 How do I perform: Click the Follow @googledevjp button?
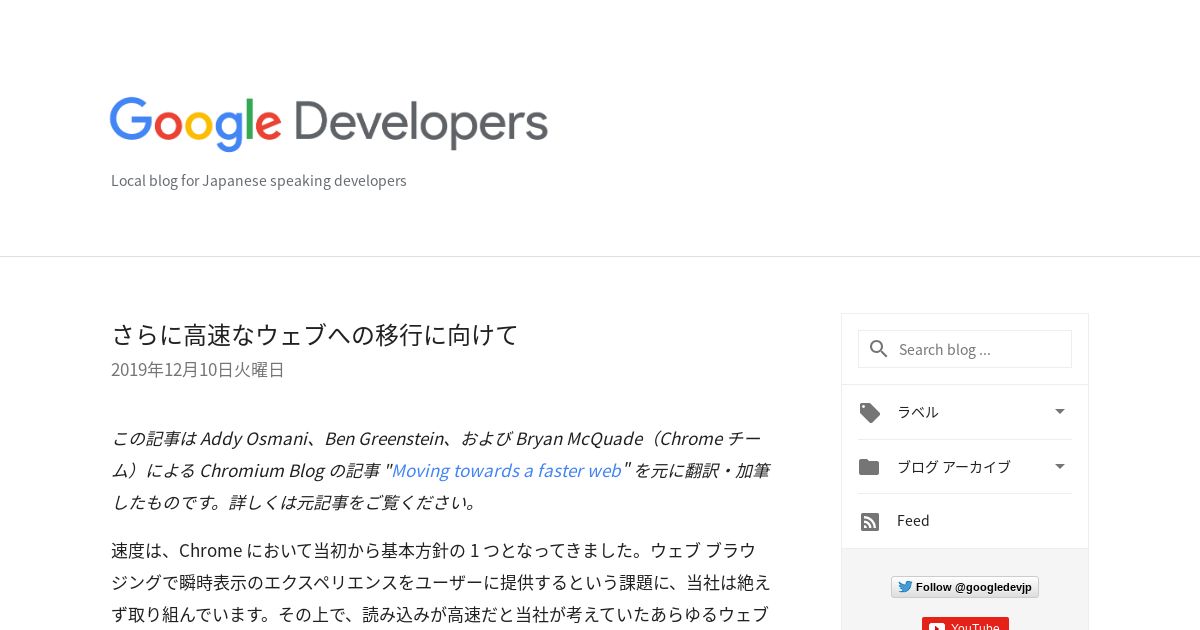pyautogui.click(x=965, y=587)
